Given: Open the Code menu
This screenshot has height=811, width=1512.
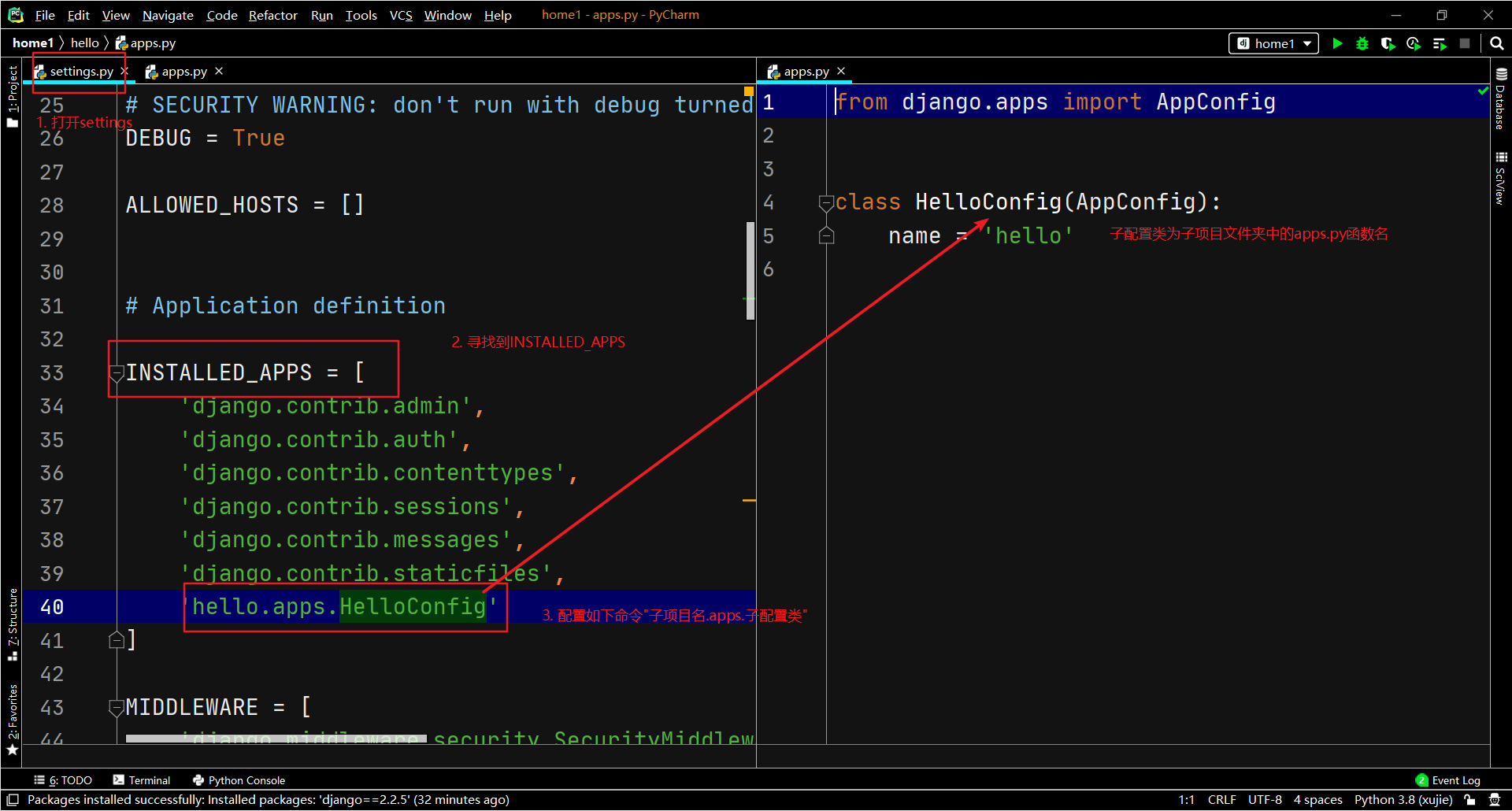Looking at the screenshot, I should [x=222, y=15].
